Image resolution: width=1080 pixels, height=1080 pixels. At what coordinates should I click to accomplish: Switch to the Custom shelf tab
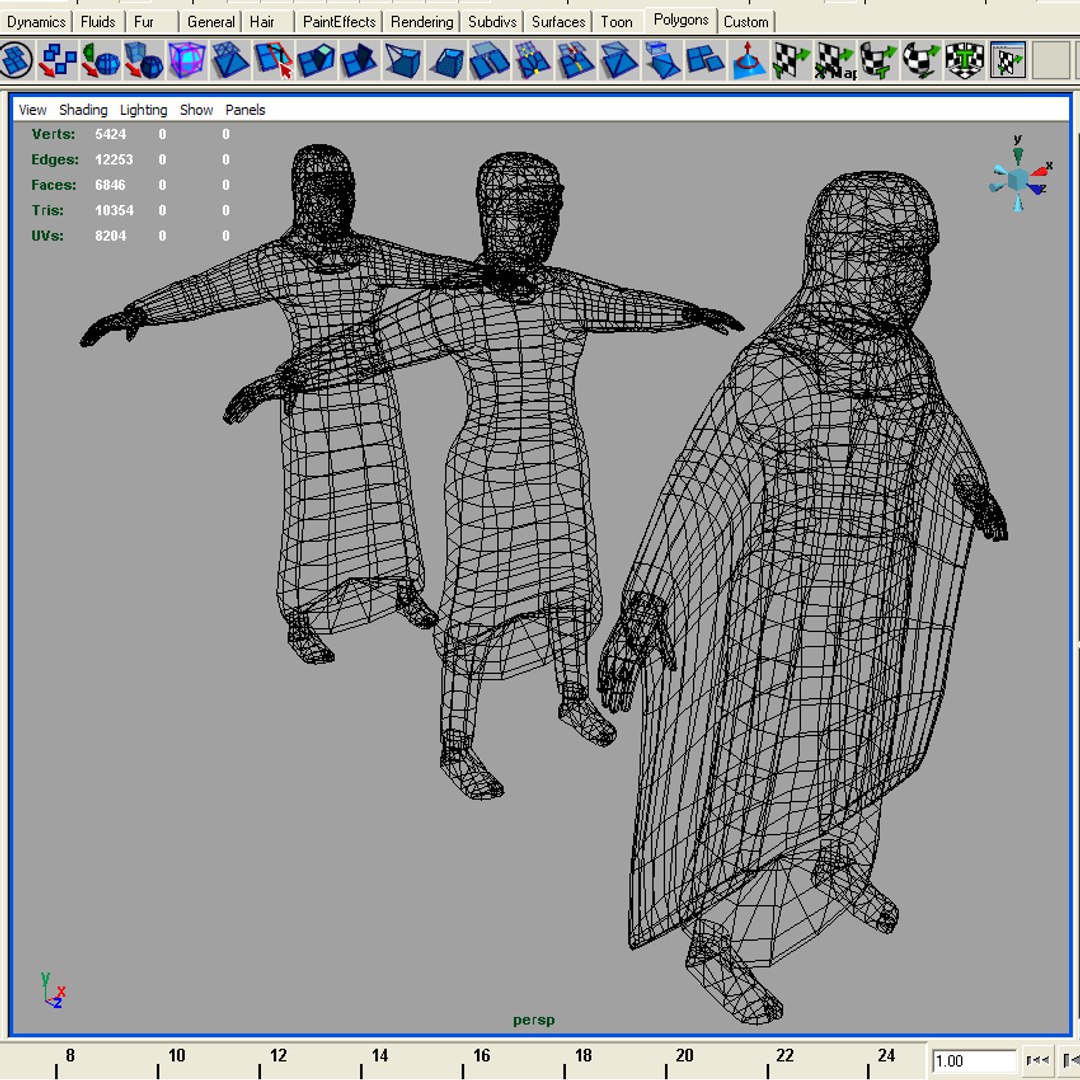coord(746,22)
